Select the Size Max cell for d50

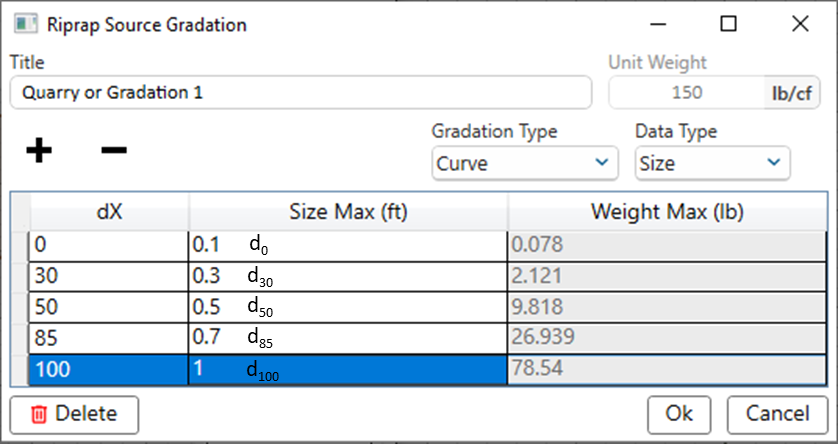coord(347,306)
